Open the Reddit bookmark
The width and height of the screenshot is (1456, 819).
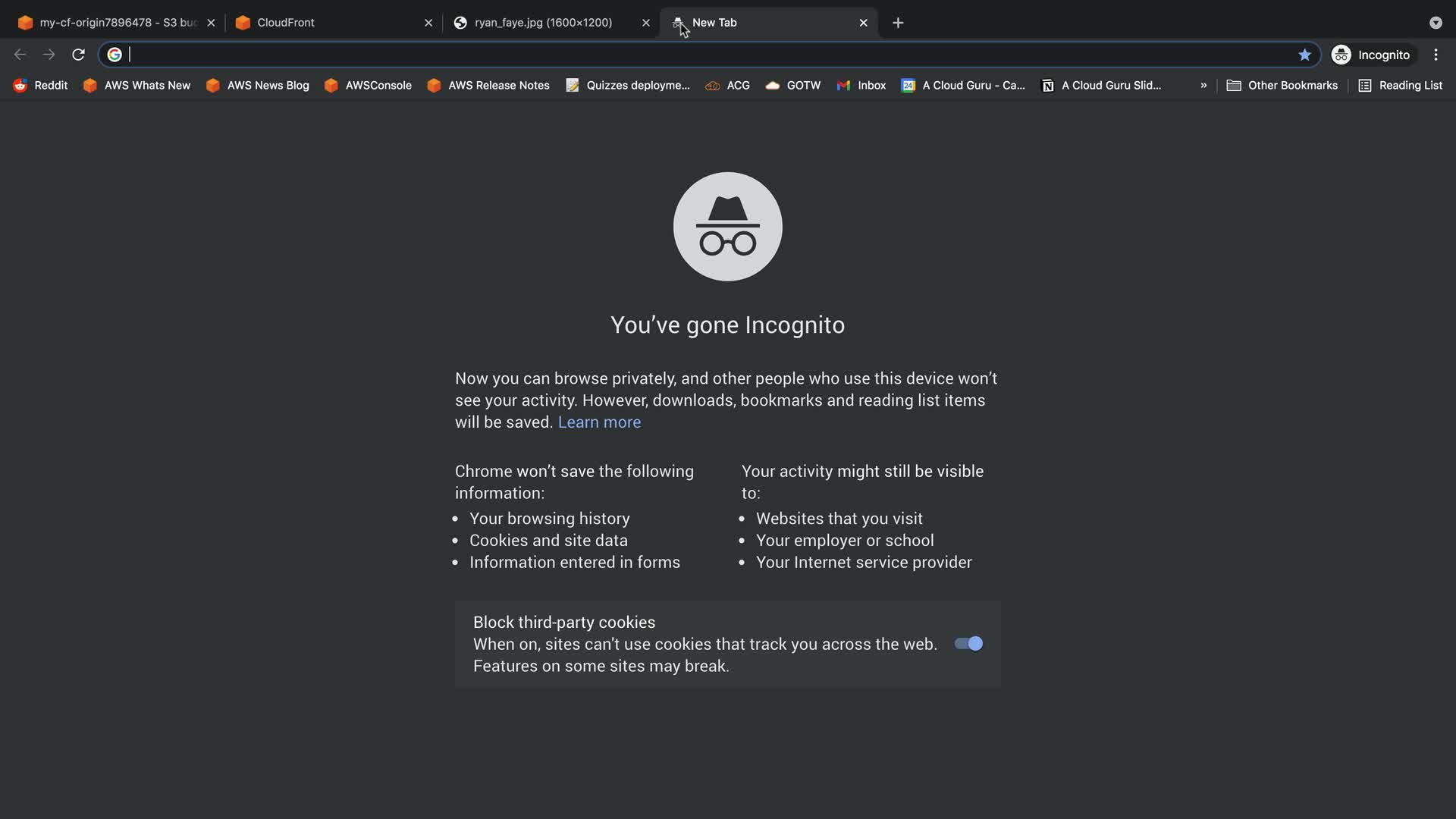41,86
